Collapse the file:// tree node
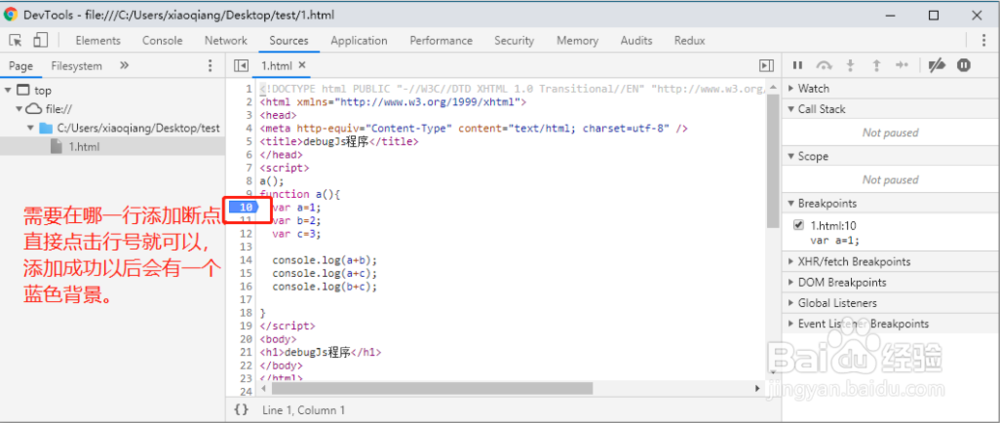This screenshot has width=1000, height=423. click(x=19, y=109)
